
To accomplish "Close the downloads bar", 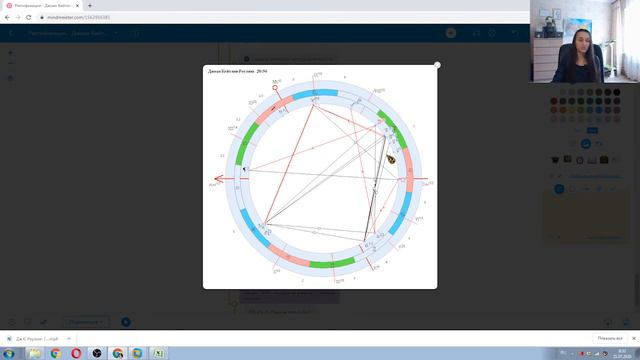I will coord(634,338).
